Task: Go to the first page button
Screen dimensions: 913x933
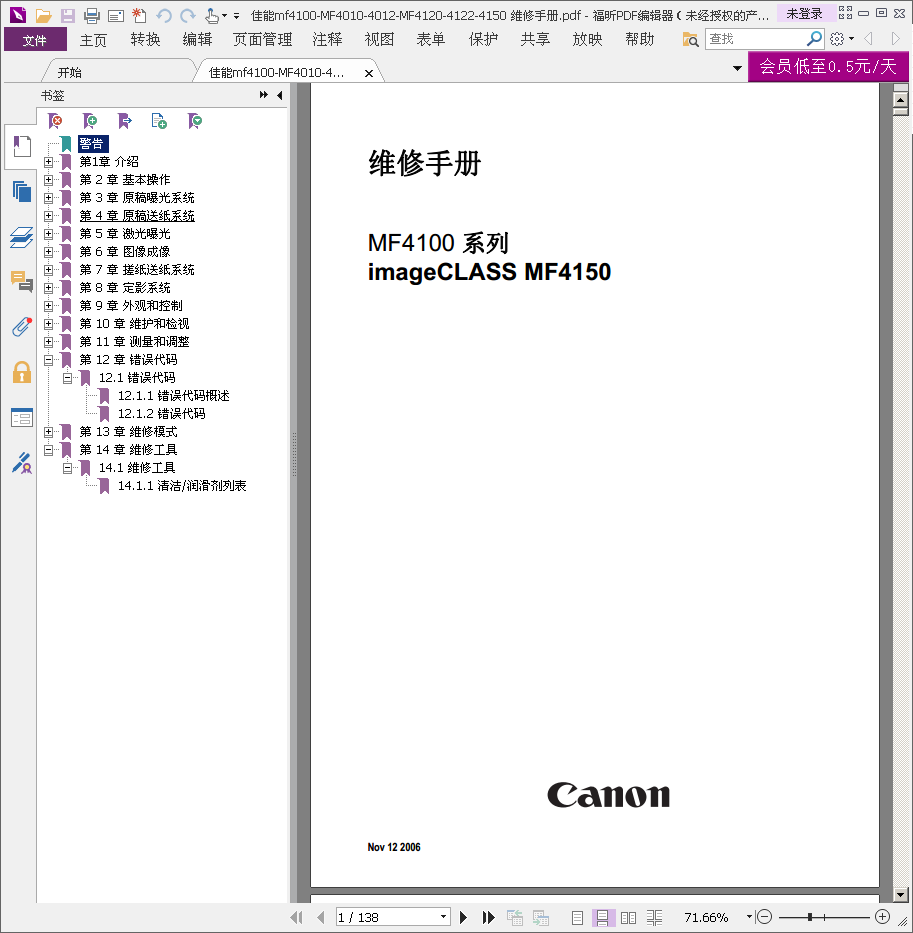Action: tap(296, 917)
